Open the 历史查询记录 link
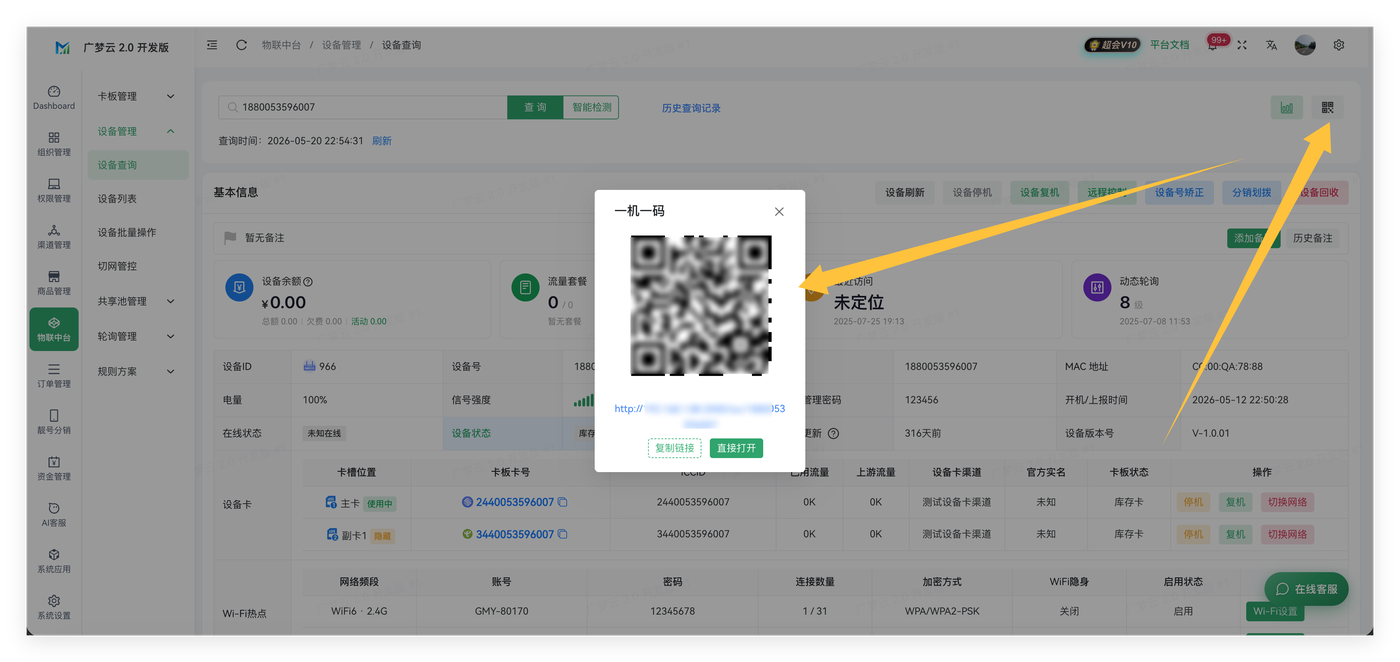Viewport: 1400px width, 662px height. [x=691, y=108]
